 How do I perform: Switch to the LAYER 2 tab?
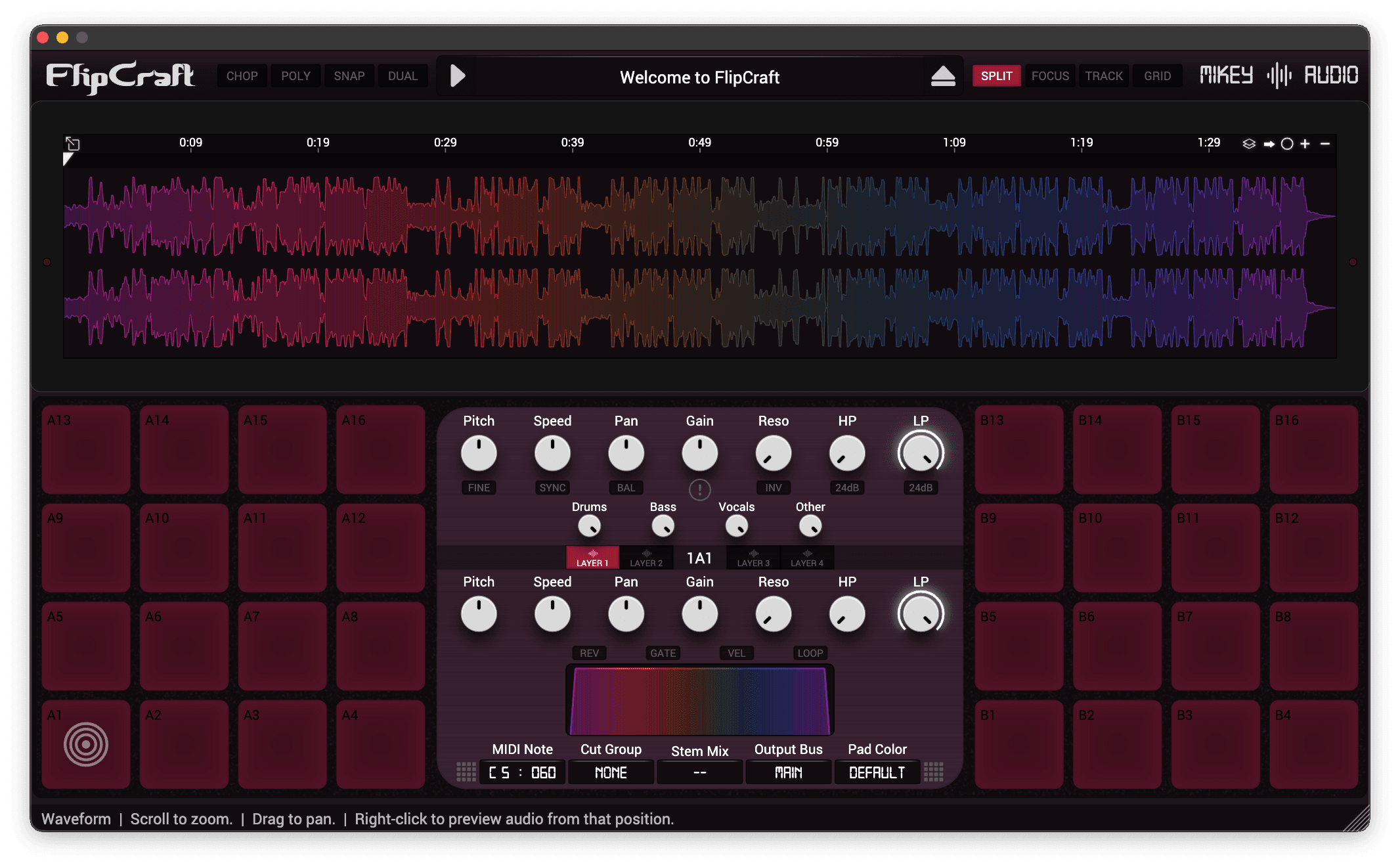pyautogui.click(x=646, y=558)
